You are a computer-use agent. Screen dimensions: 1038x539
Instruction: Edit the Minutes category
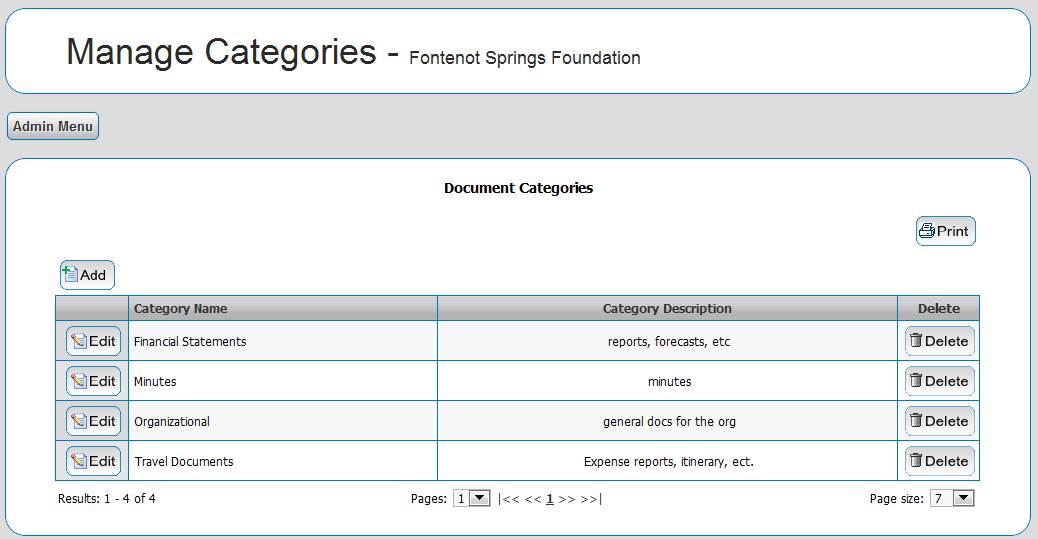tap(93, 381)
